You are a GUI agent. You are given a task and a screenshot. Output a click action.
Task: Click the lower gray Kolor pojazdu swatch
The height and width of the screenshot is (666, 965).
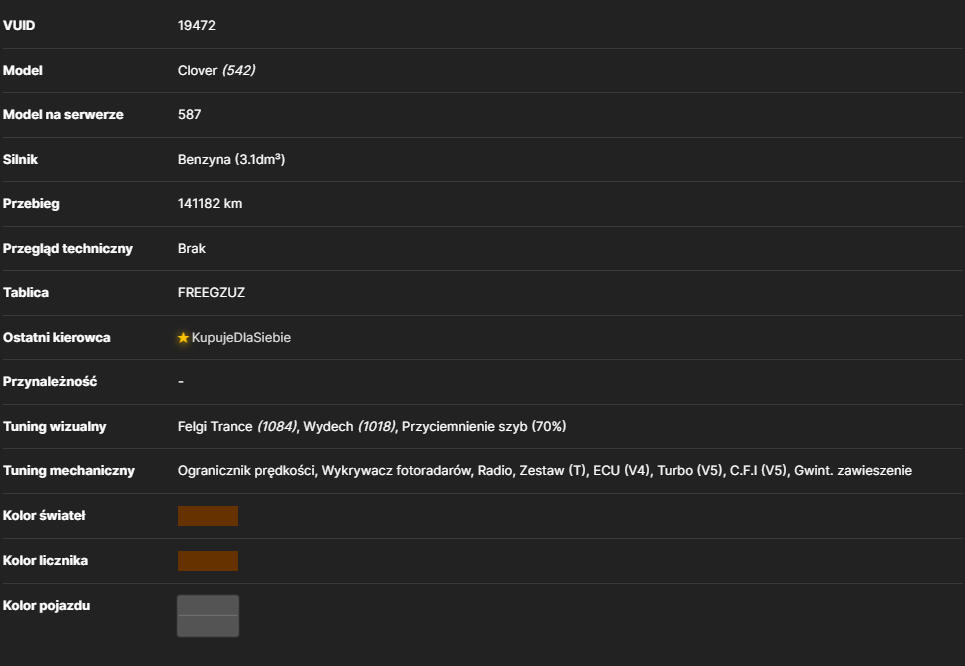[208, 626]
